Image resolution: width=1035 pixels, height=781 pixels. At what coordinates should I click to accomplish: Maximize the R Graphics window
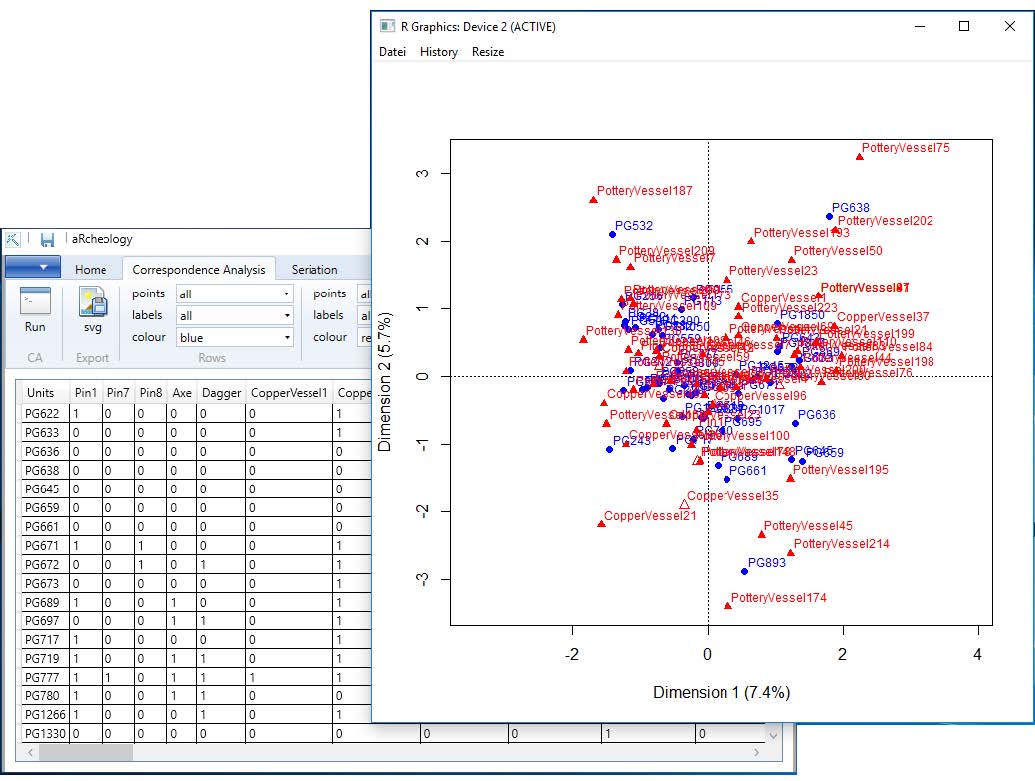tap(964, 26)
